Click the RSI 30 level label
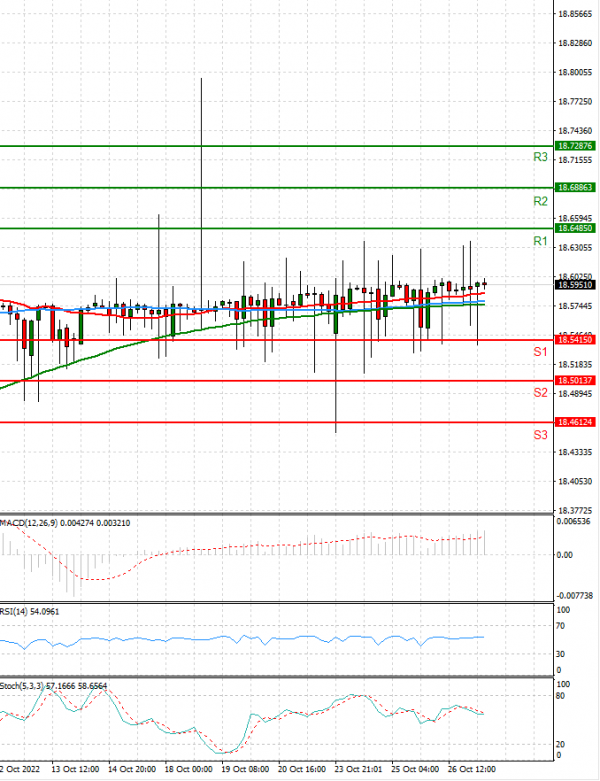 561,654
